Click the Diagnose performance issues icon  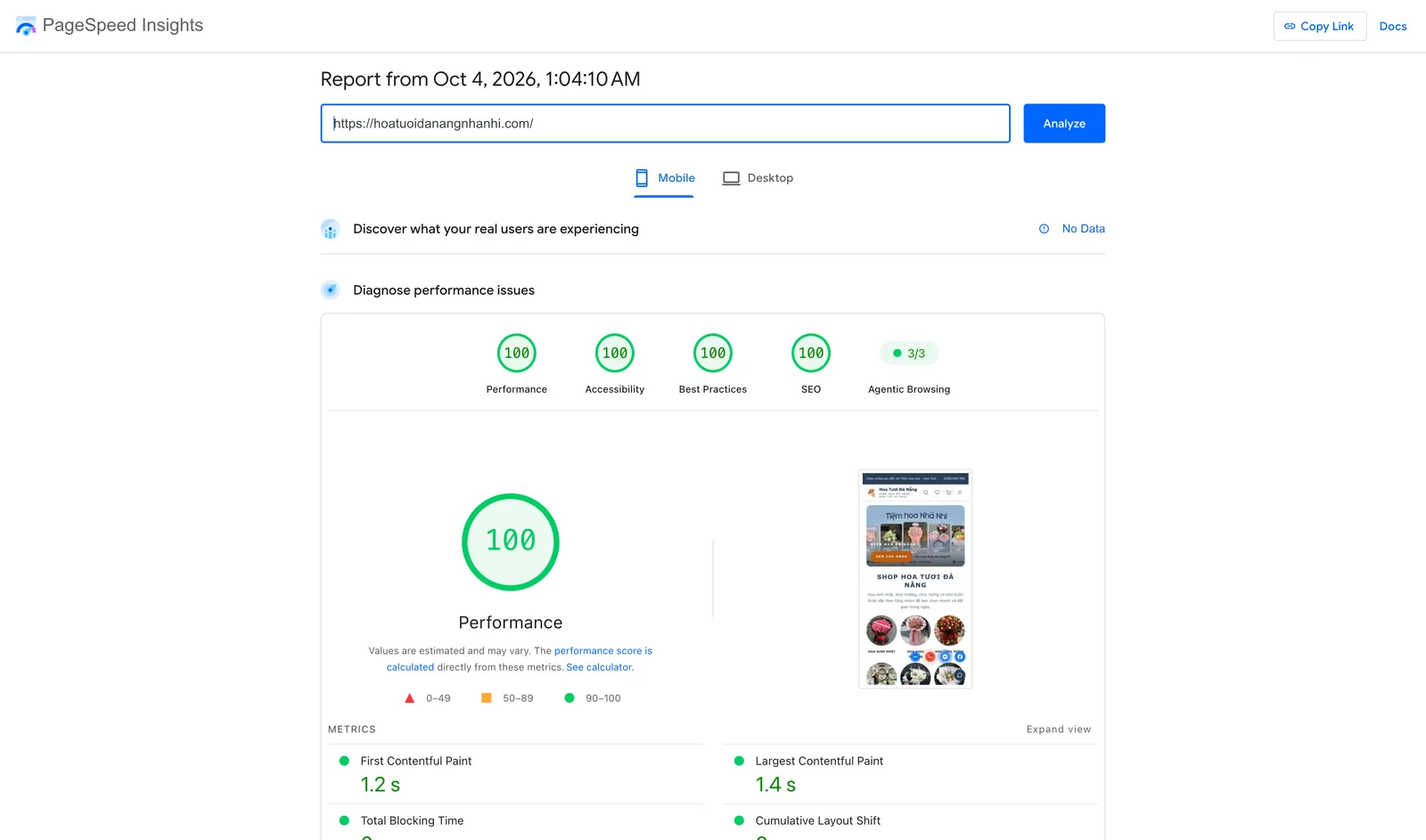click(330, 290)
